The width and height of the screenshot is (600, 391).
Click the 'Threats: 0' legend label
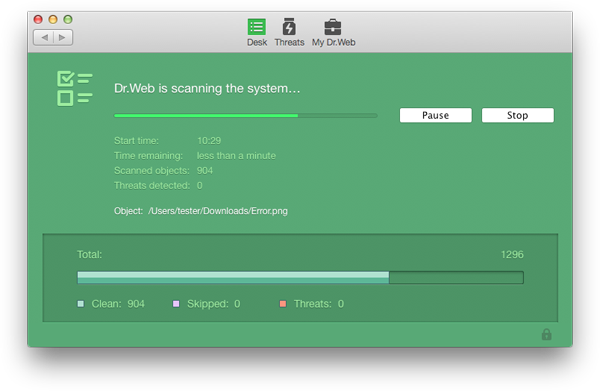319,304
